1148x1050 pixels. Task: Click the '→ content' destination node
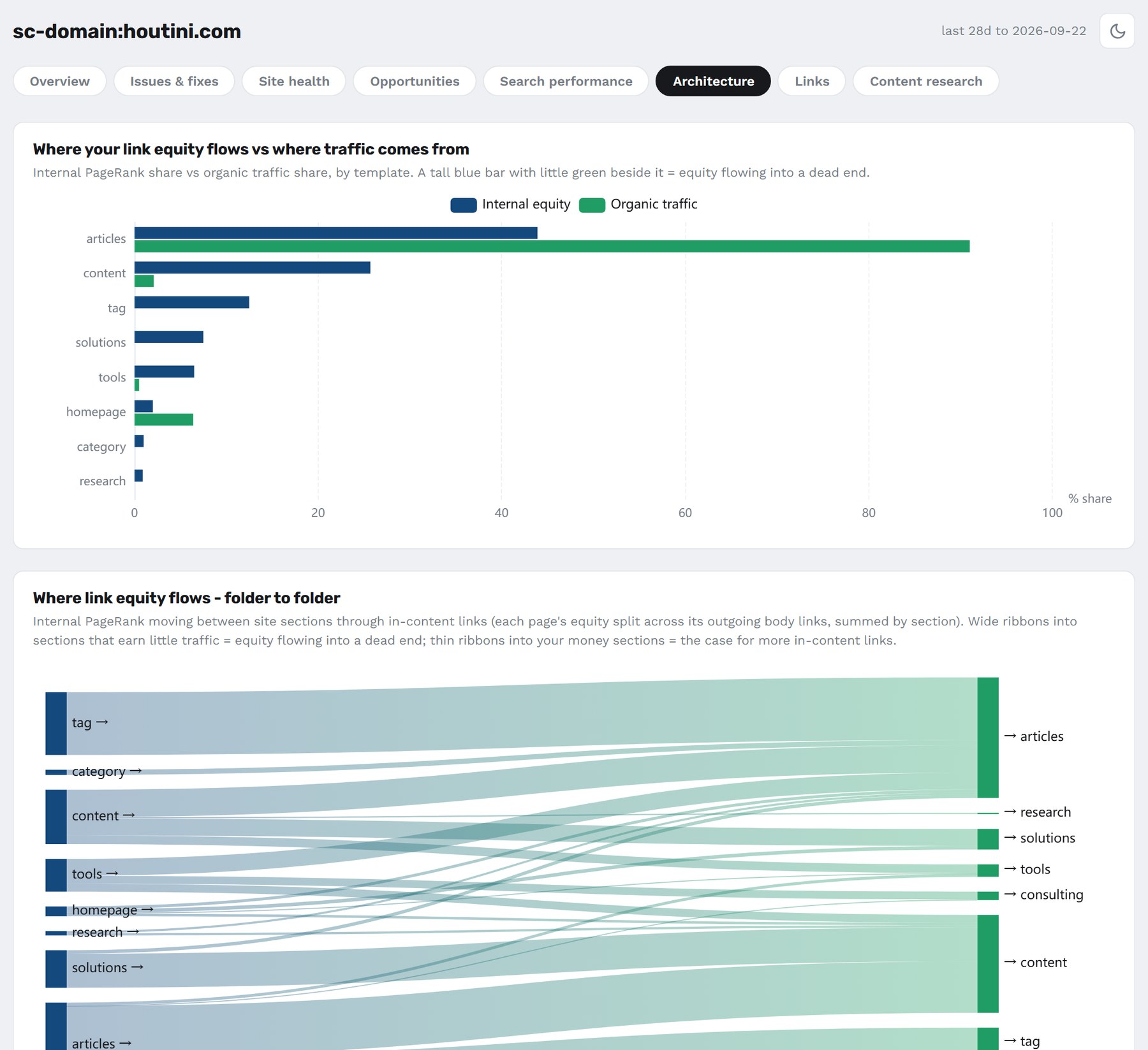tap(988, 963)
